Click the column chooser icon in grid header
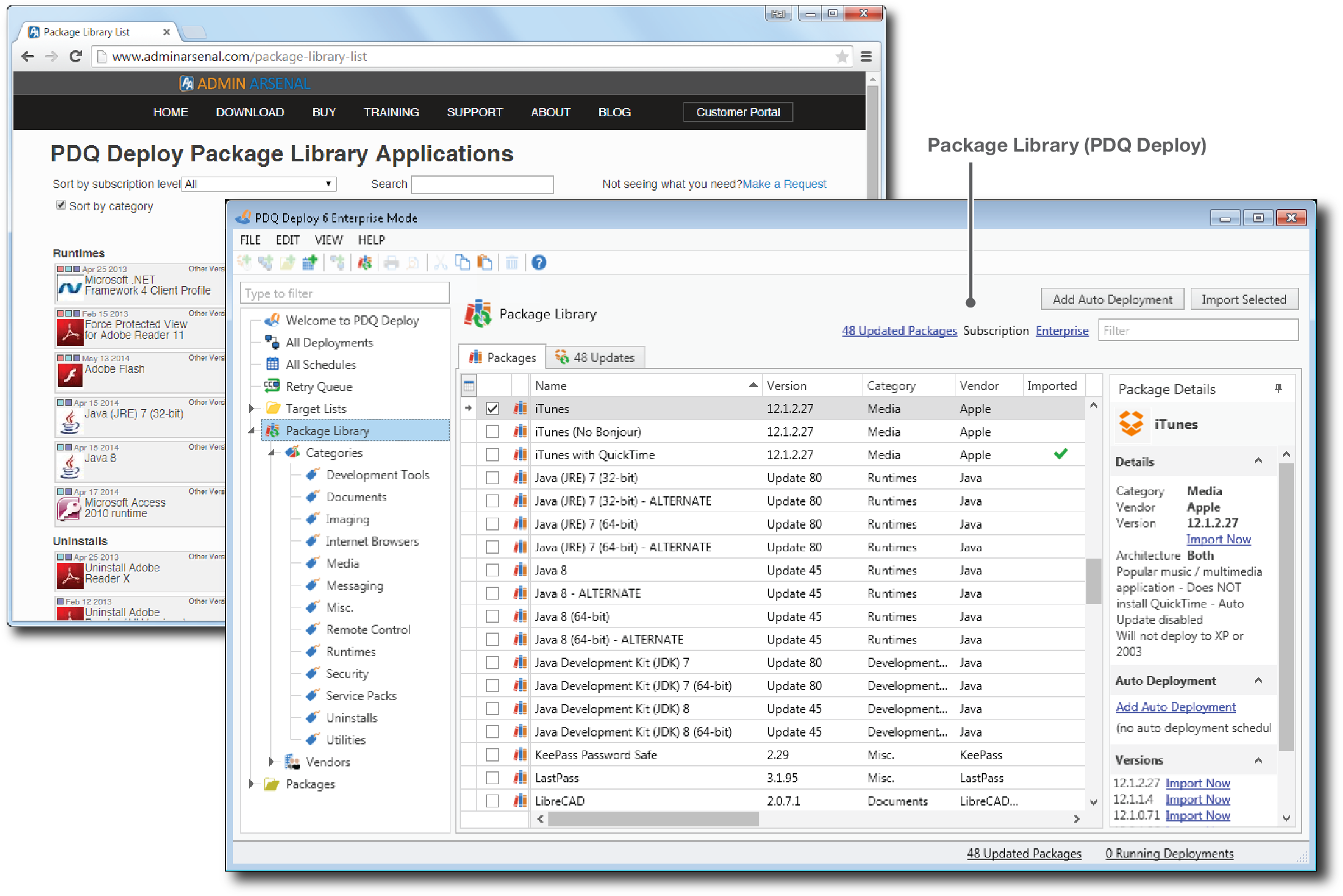This screenshot has width=1343, height=896. (x=469, y=386)
